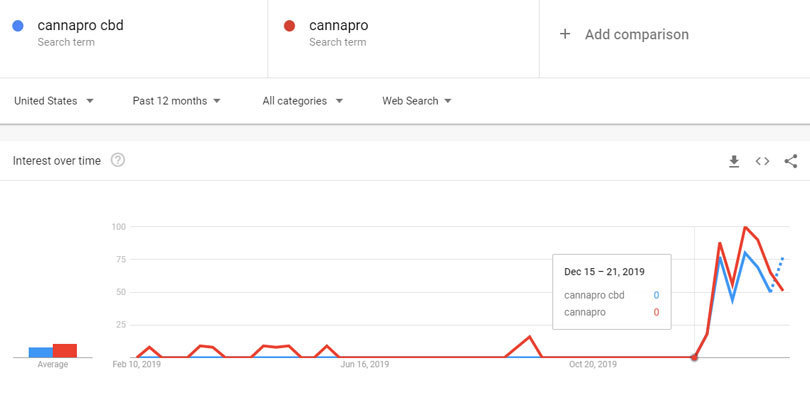This screenshot has width=810, height=408.
Task: Click the 50 y-axis label
Action: coord(121,292)
